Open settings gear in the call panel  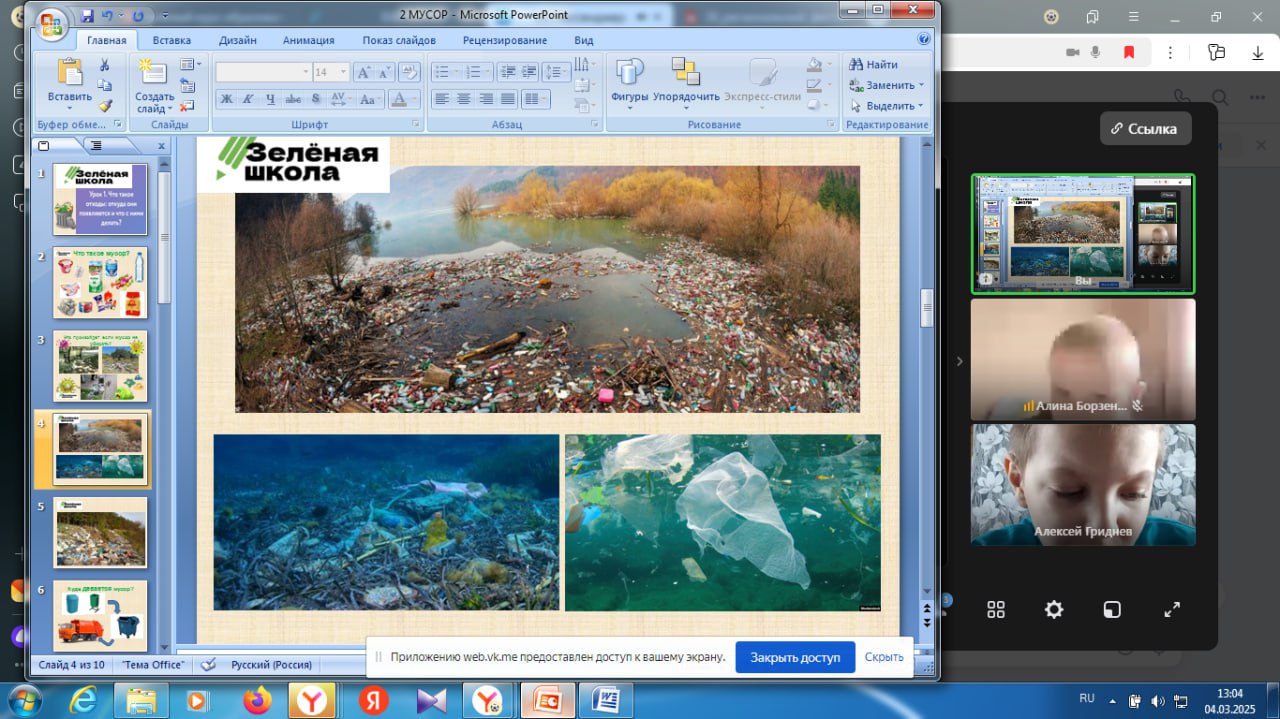click(1054, 609)
